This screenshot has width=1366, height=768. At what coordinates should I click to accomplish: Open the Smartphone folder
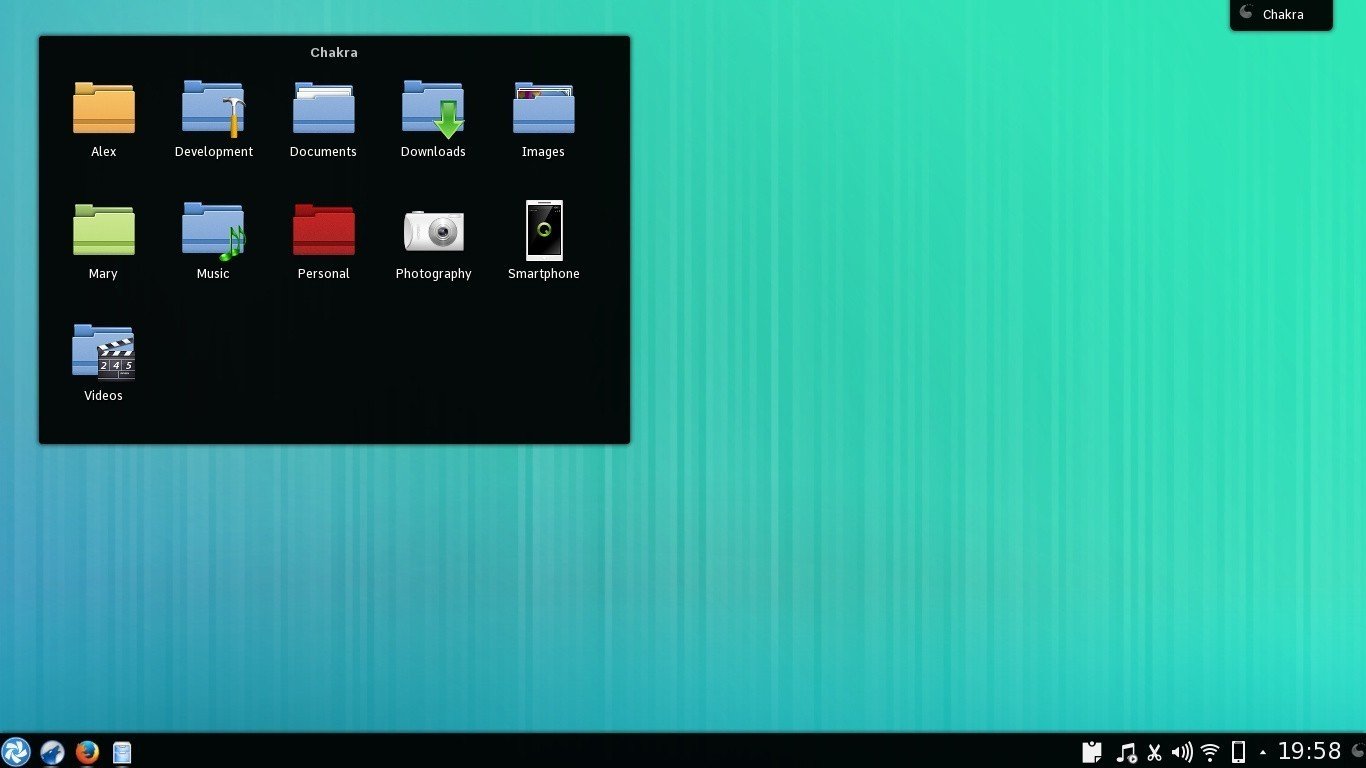(x=543, y=231)
